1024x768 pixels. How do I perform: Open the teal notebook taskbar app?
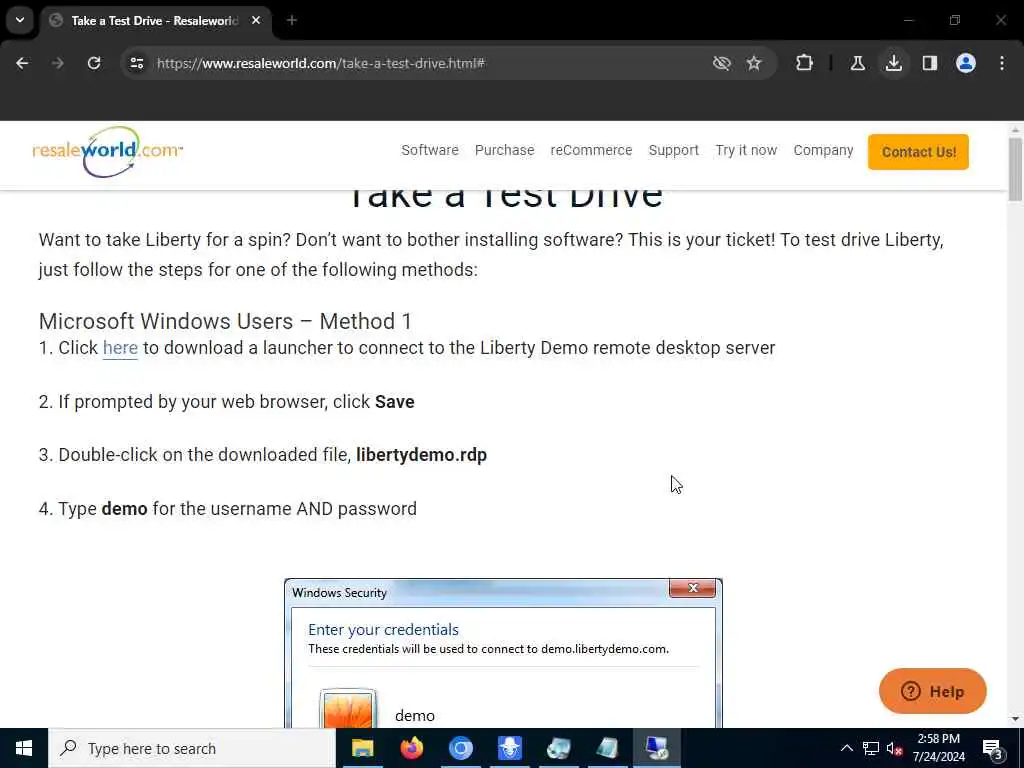click(607, 748)
